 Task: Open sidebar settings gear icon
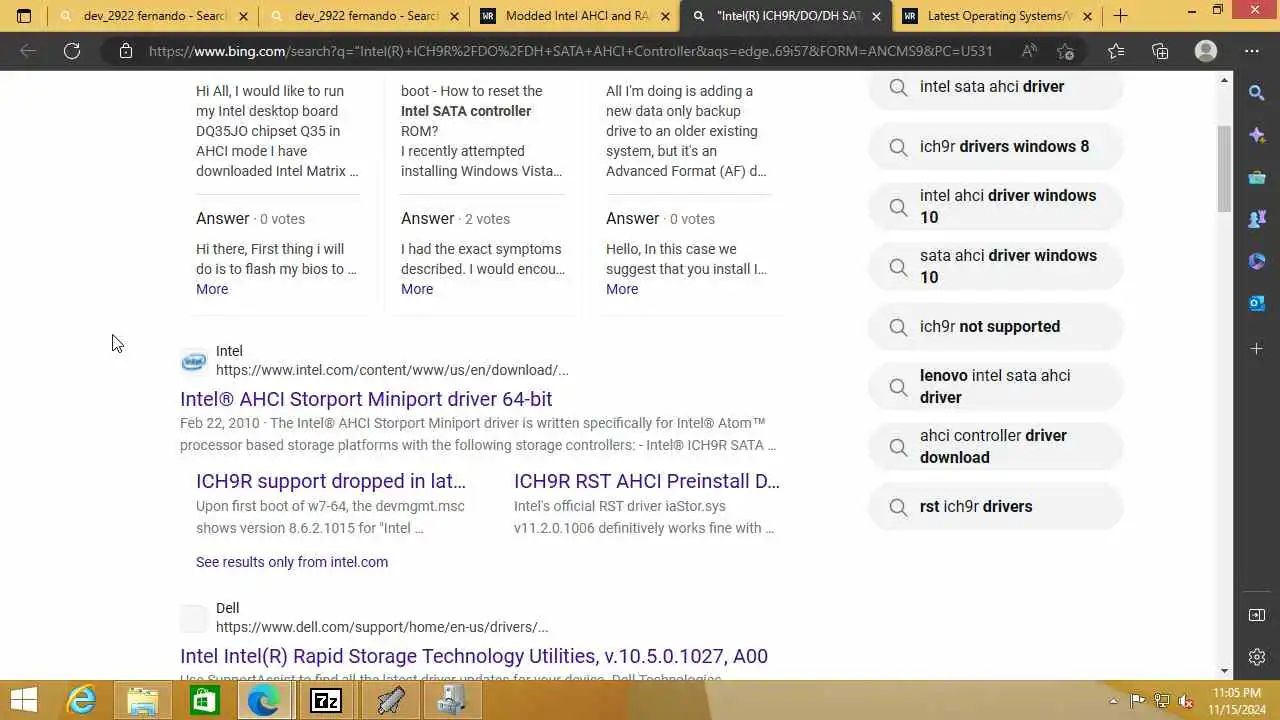click(x=1257, y=657)
